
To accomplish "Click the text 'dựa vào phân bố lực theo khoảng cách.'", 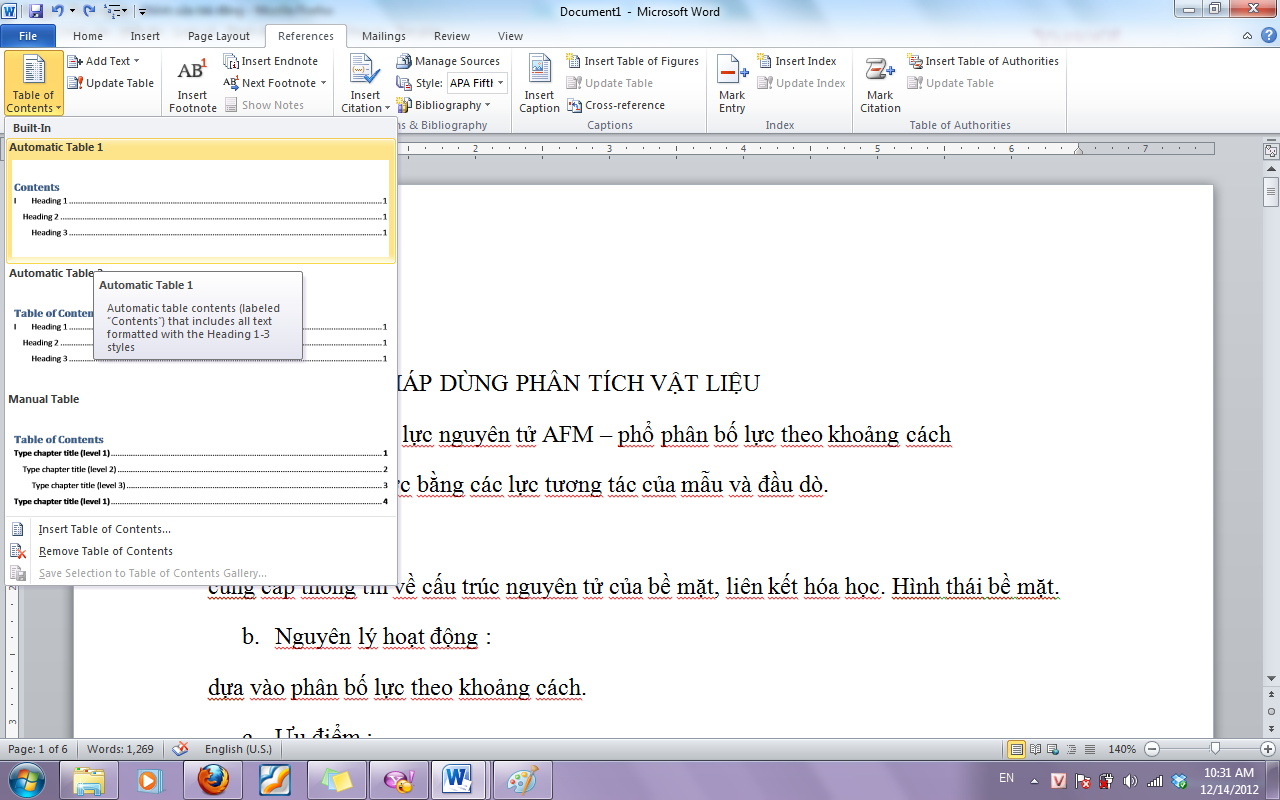I will [397, 688].
